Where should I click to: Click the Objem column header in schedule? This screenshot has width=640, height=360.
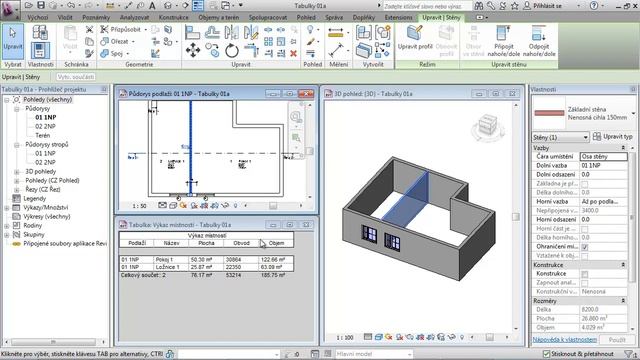(x=276, y=243)
